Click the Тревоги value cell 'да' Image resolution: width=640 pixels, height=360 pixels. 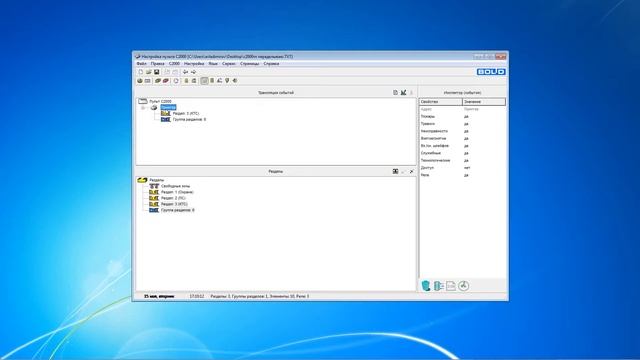(466, 124)
